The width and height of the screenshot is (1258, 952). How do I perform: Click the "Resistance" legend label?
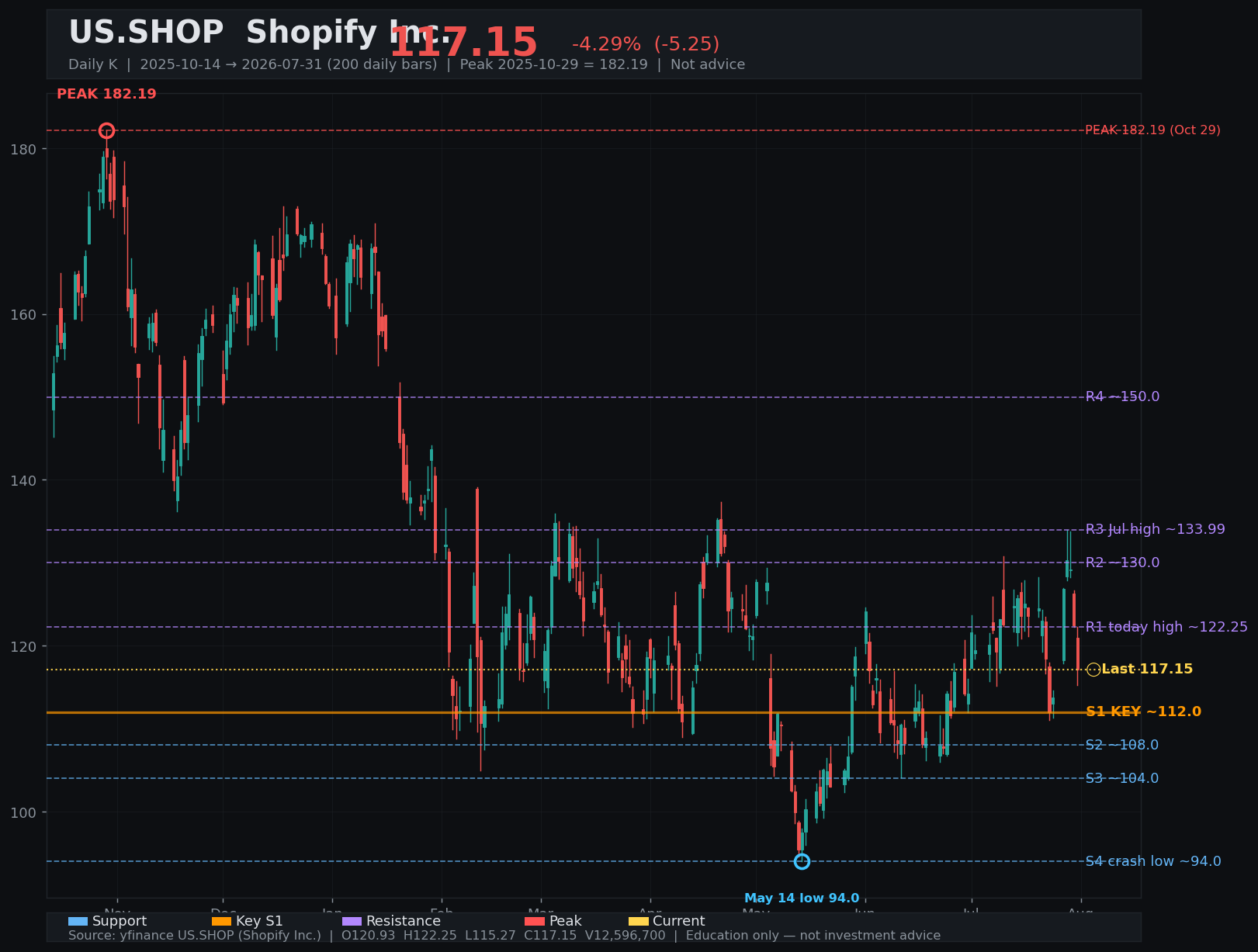point(404,921)
